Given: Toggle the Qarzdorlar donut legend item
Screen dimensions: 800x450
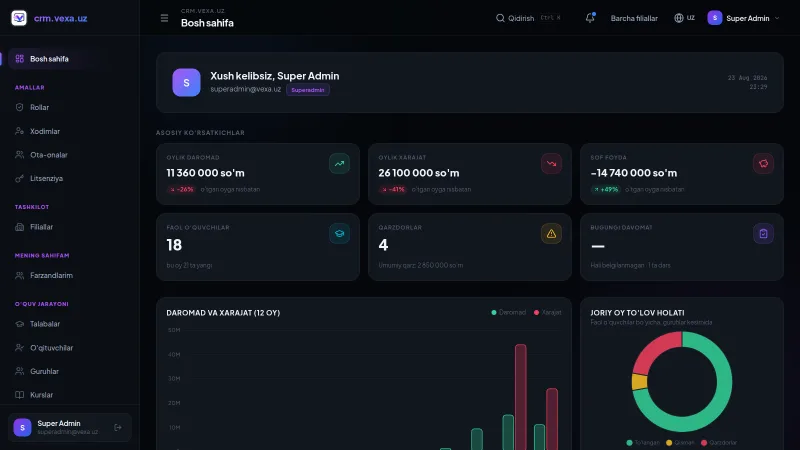Looking at the screenshot, I should [x=718, y=443].
